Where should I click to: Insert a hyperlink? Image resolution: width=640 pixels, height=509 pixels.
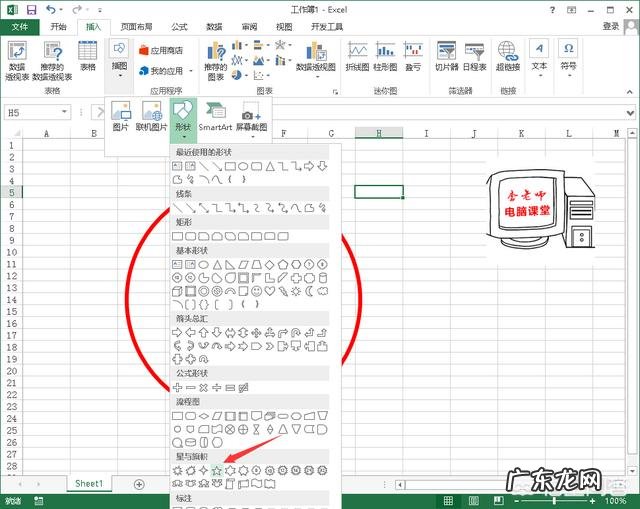pos(507,56)
